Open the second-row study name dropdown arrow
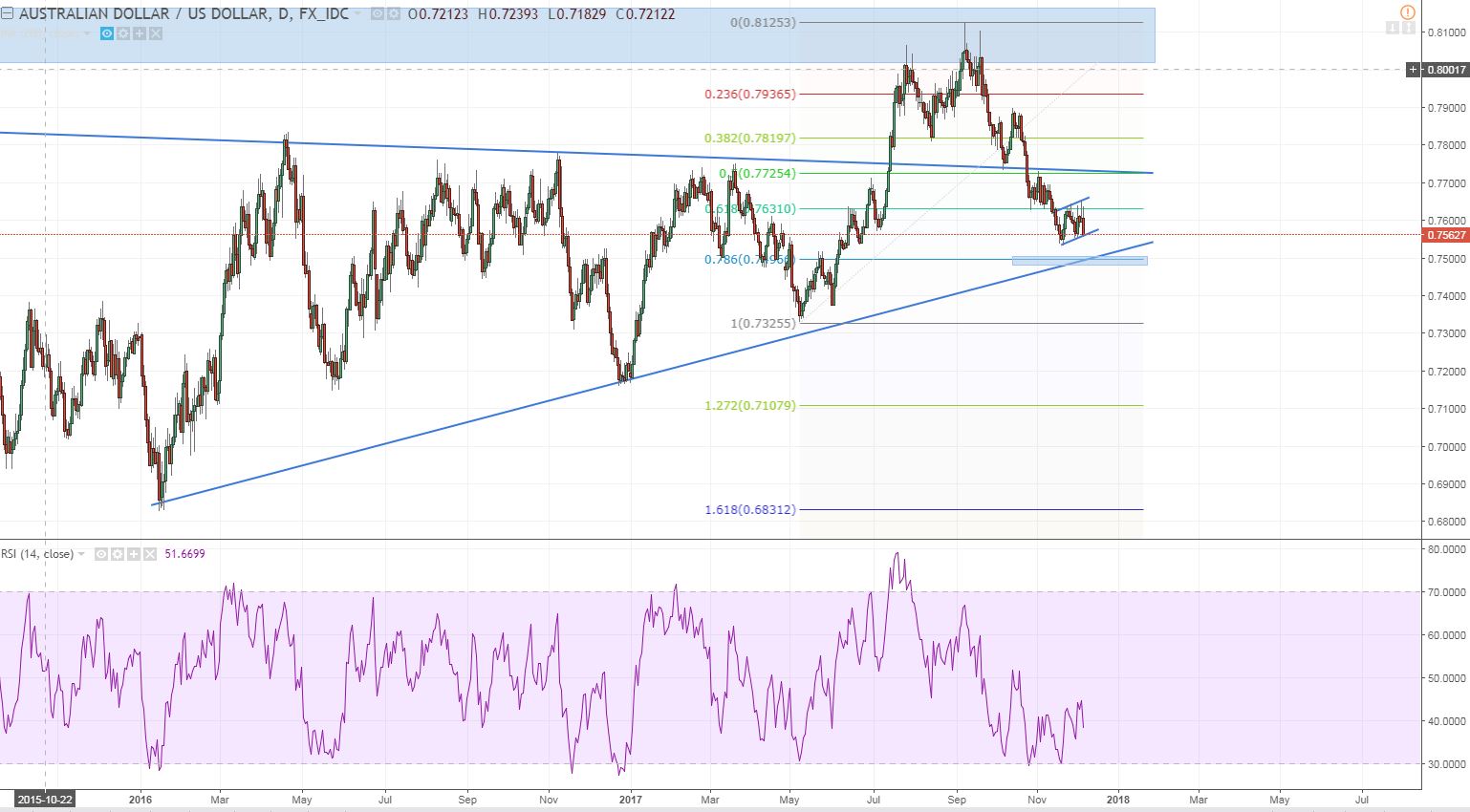Viewport: 1470px width, 812px height. (x=87, y=33)
